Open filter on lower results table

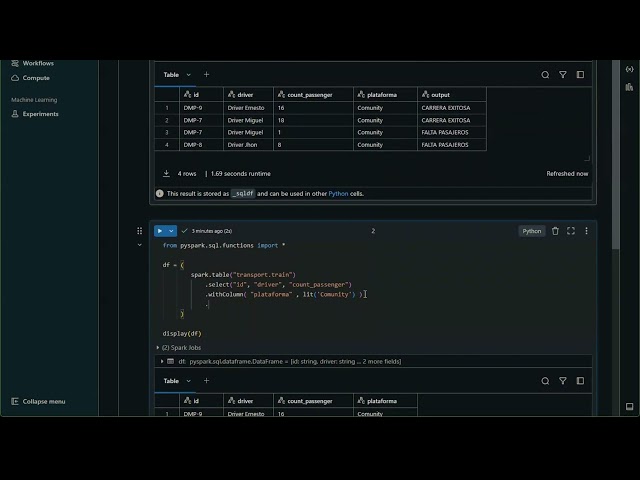coord(563,381)
